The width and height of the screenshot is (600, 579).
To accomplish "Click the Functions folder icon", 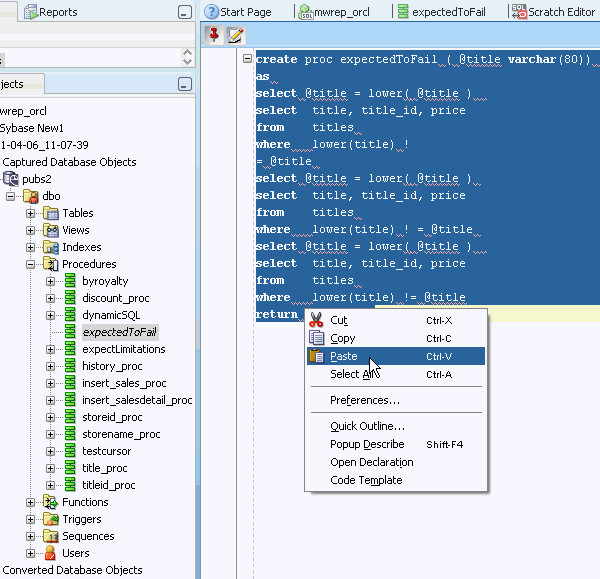I will [x=51, y=502].
